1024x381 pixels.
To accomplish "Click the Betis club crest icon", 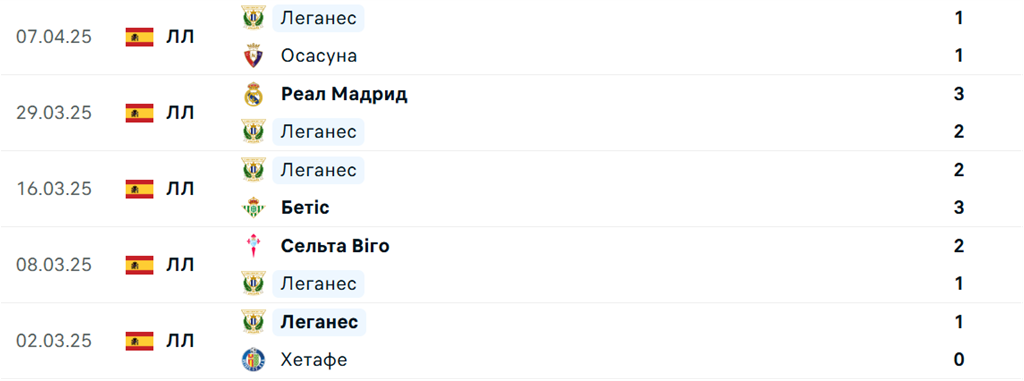I will click(253, 208).
